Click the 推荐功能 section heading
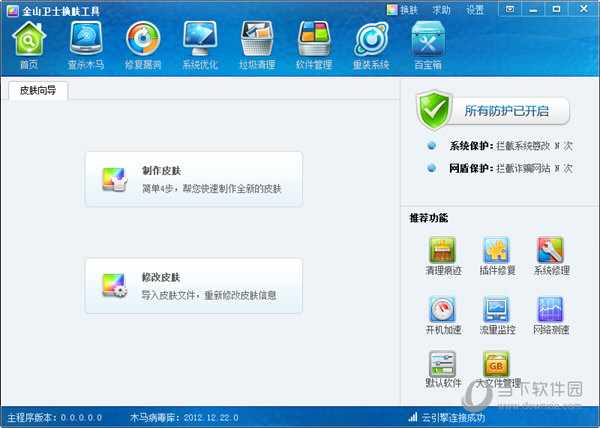 pos(429,218)
